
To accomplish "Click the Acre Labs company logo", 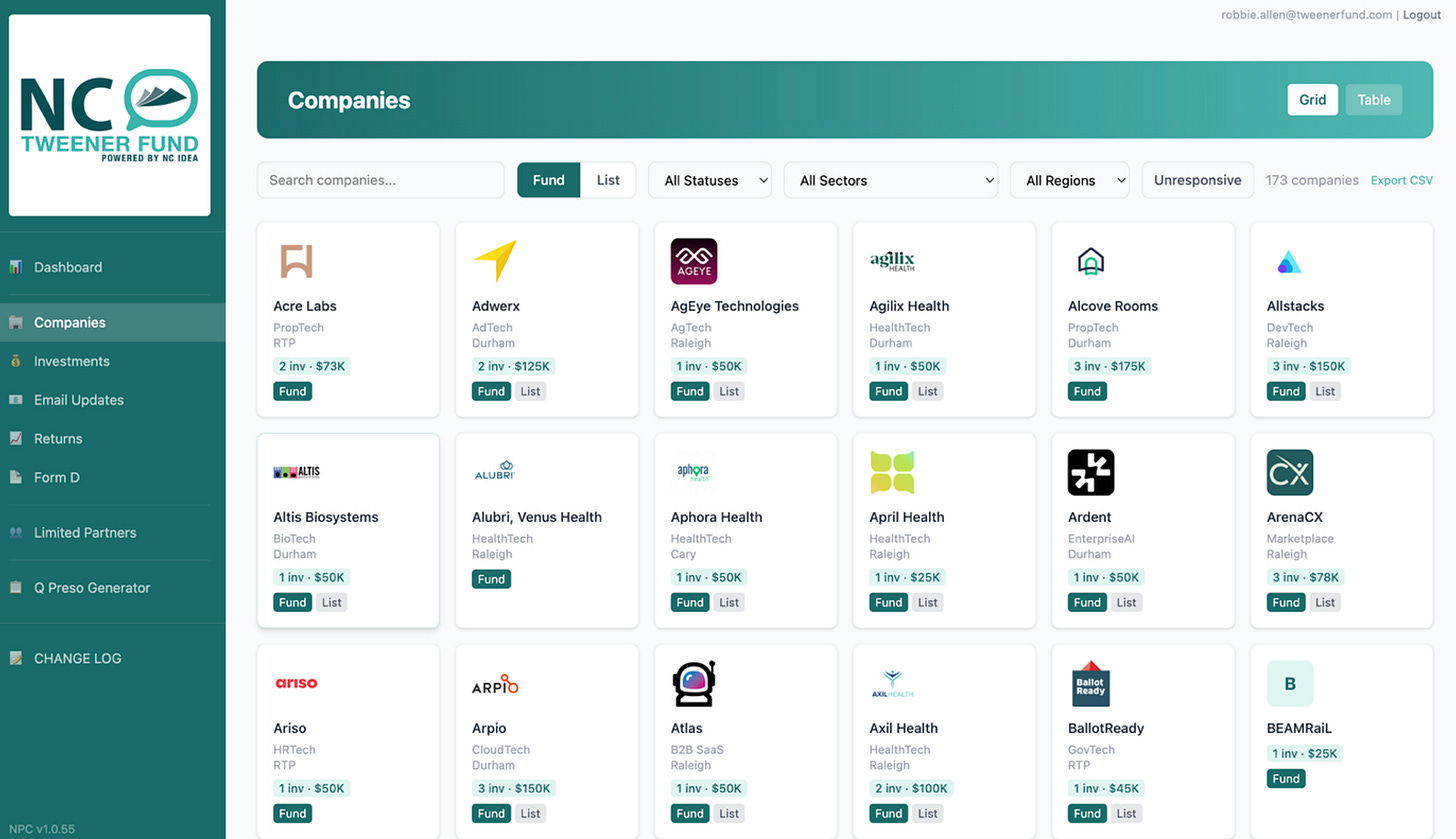I will (296, 261).
